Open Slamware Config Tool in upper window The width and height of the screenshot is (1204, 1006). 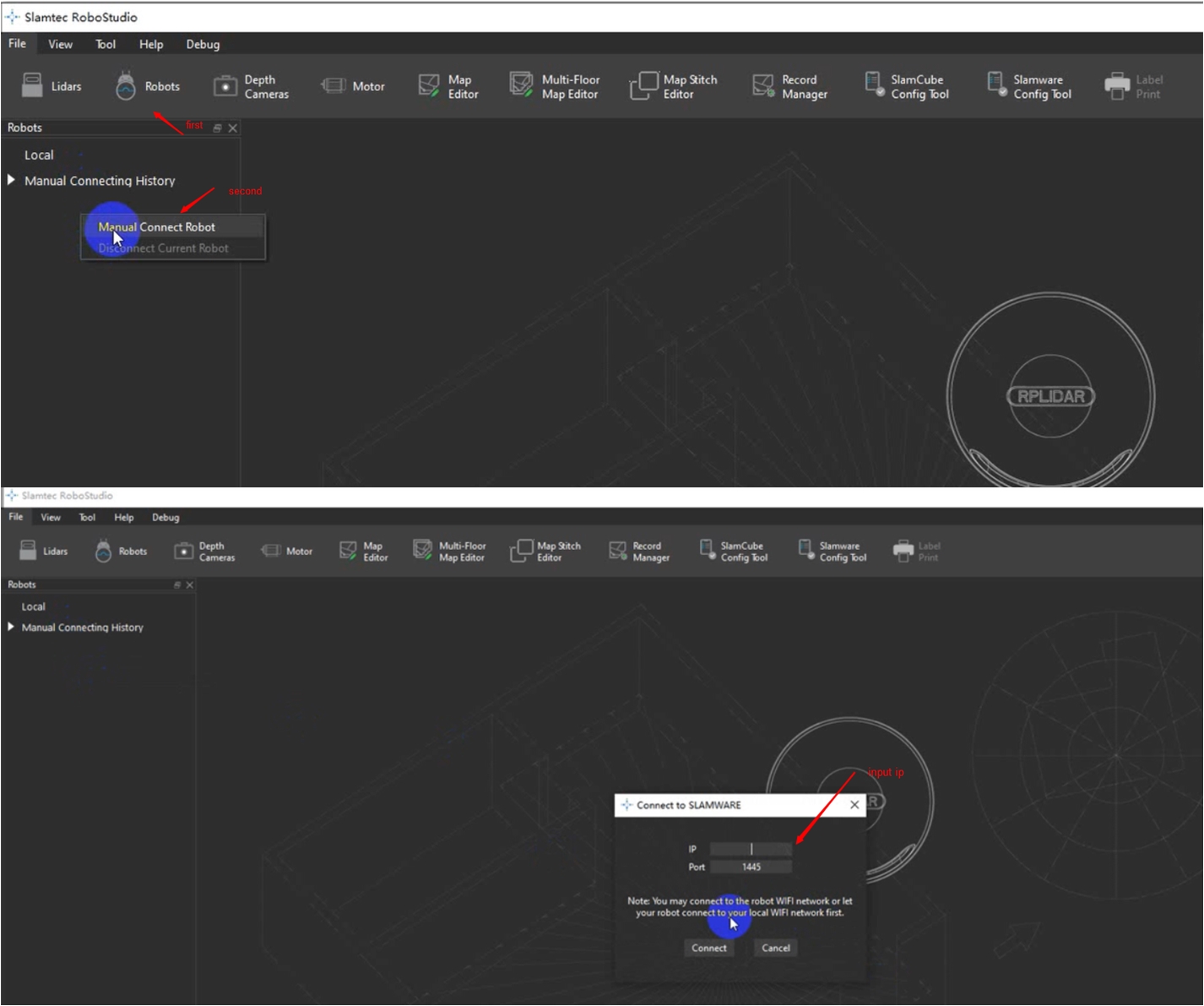1029,86
